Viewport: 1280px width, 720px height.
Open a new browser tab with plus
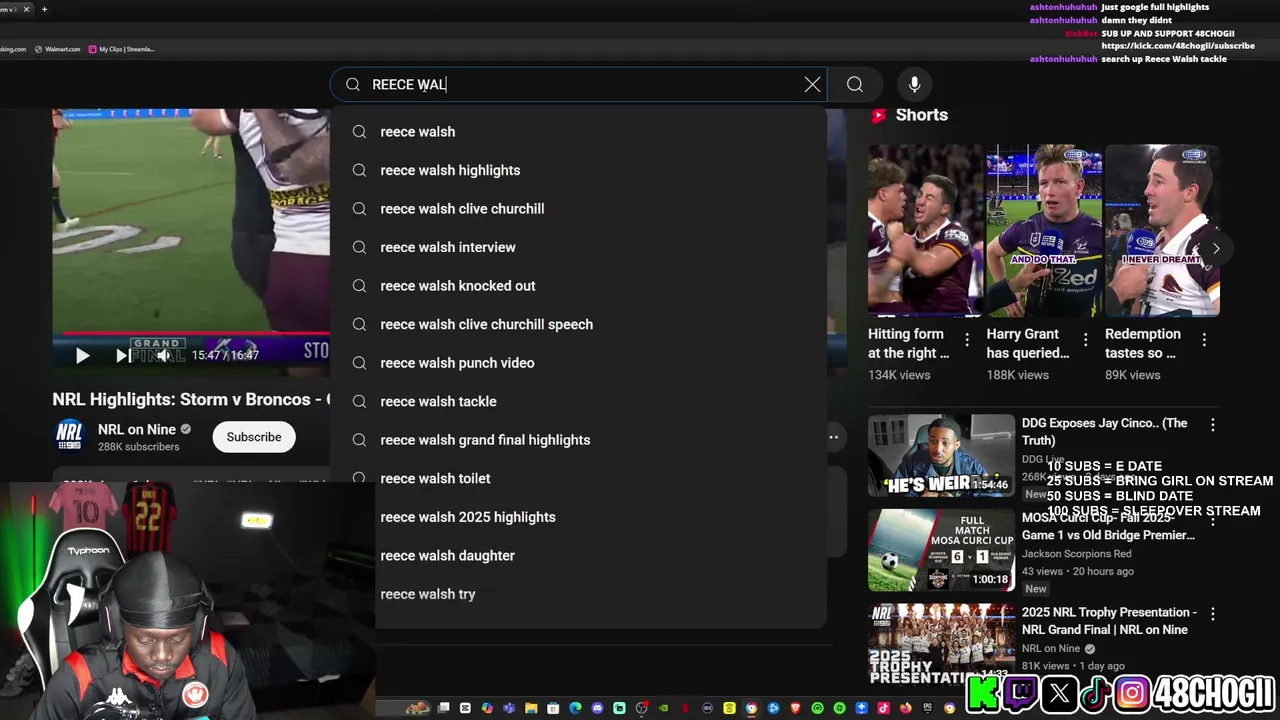44,9
